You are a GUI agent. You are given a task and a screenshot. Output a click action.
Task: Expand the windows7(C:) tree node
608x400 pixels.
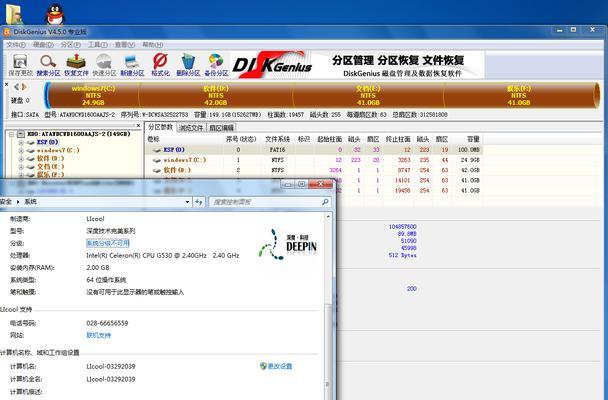pos(21,150)
